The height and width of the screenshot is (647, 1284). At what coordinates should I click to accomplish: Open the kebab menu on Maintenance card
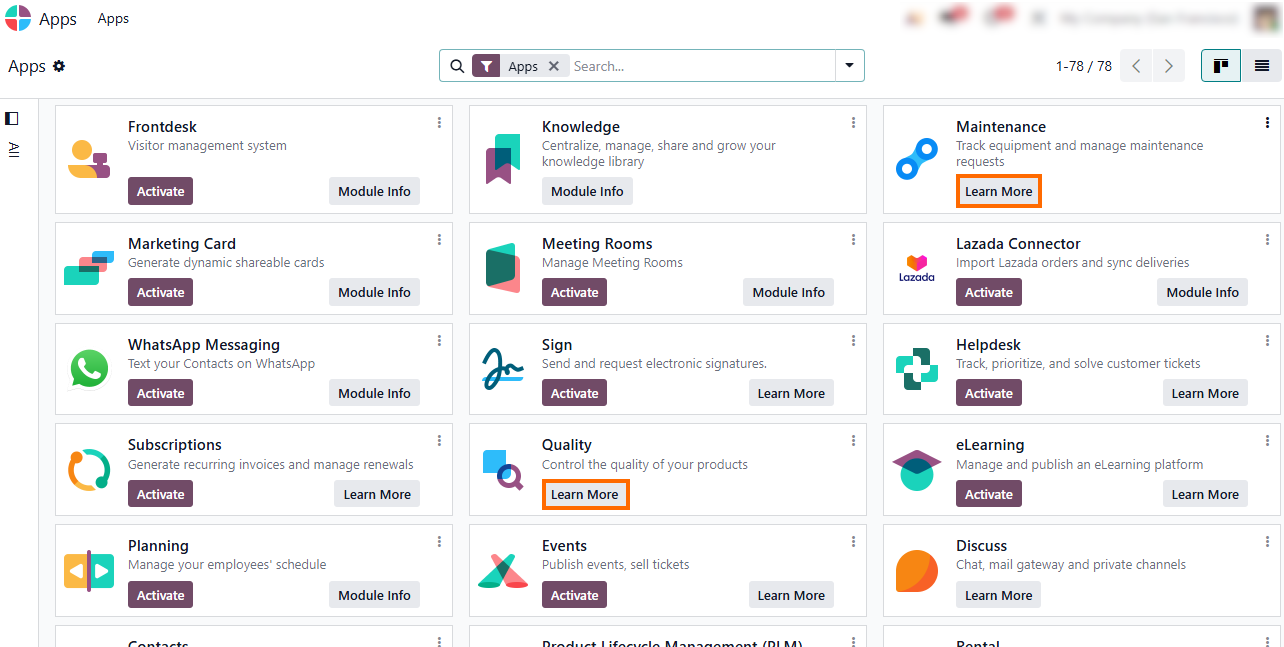pos(1267,123)
